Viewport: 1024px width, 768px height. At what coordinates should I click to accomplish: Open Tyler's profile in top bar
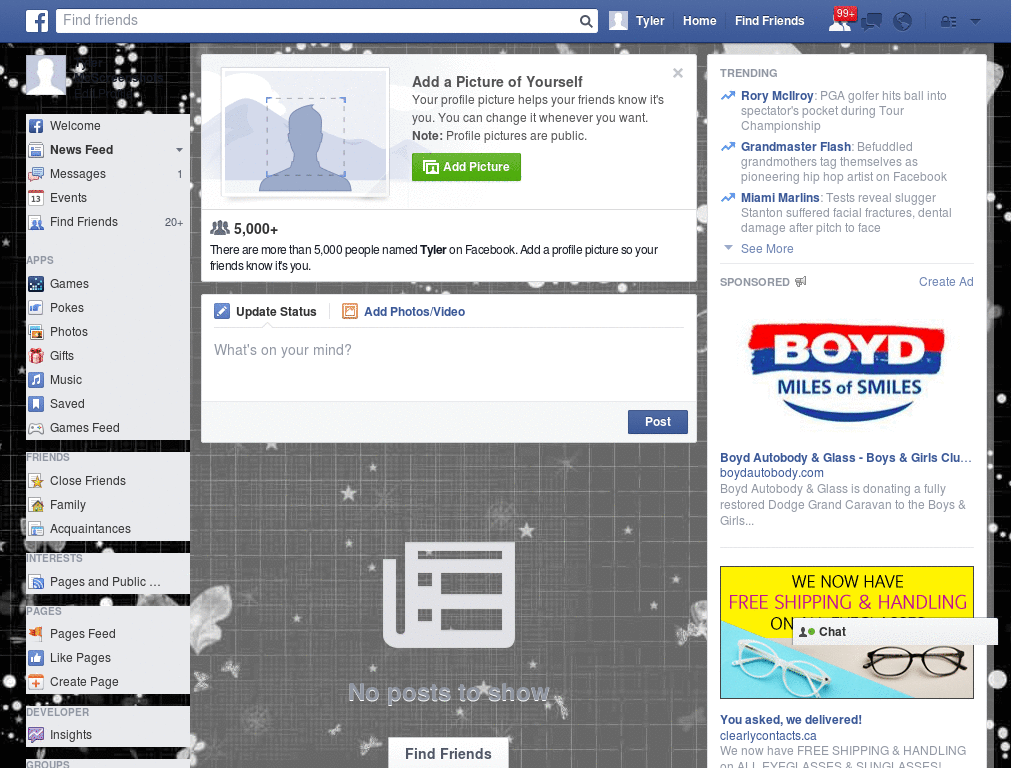[637, 21]
